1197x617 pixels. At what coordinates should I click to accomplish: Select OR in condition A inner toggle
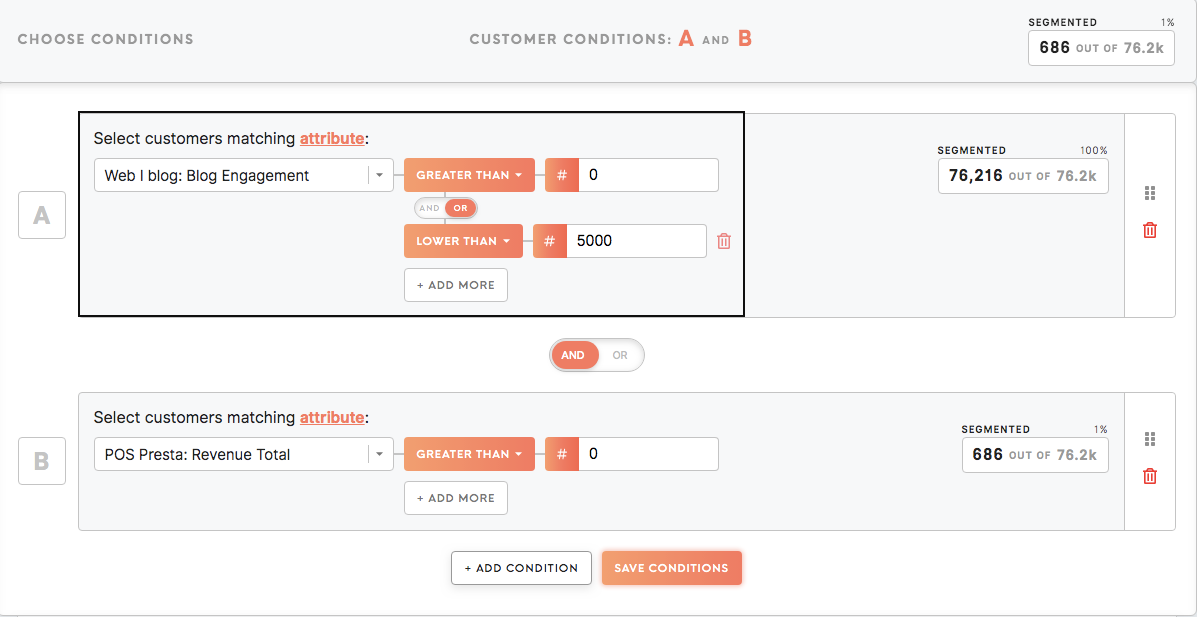click(x=460, y=208)
